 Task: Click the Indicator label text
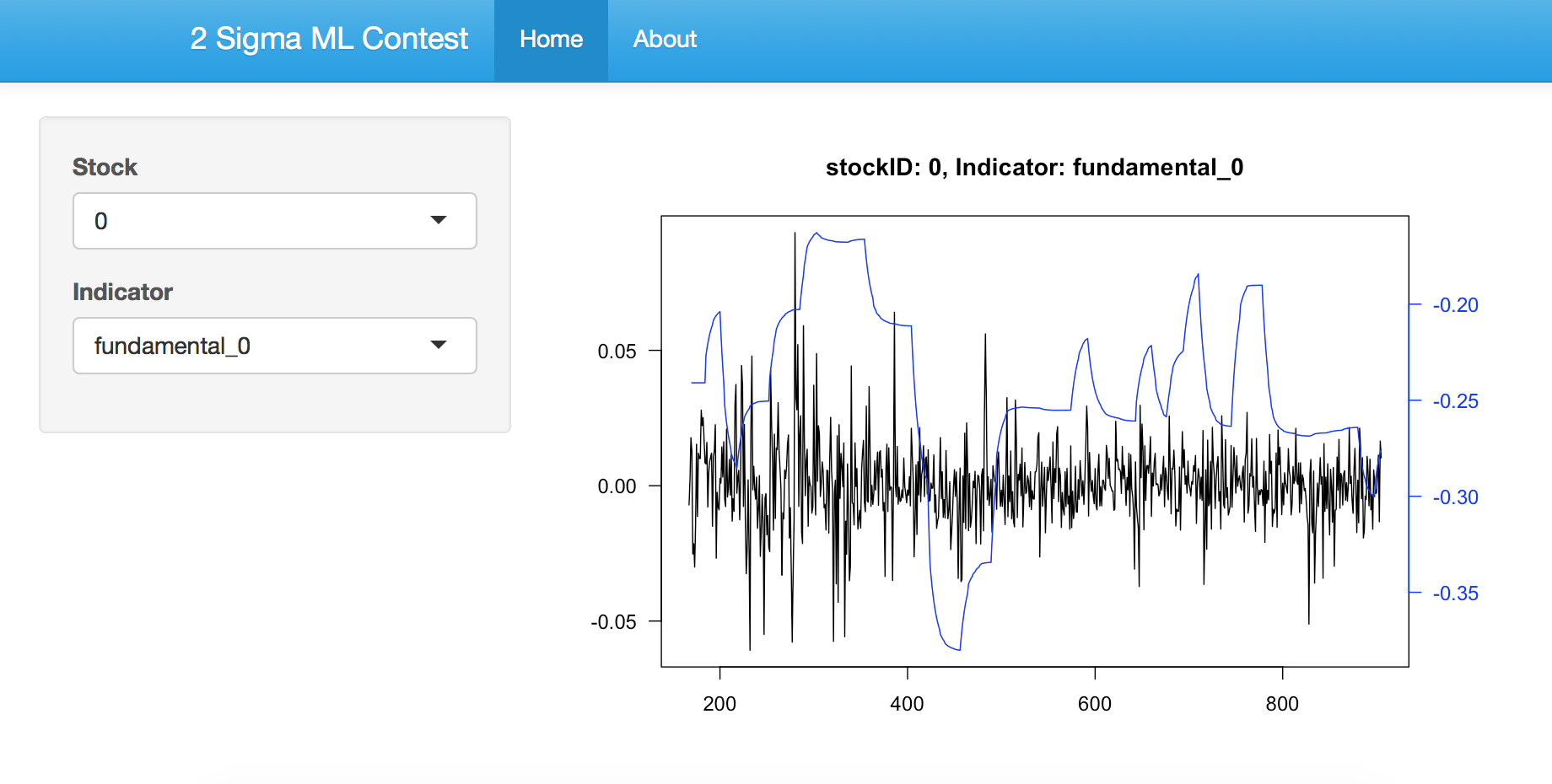coord(122,292)
